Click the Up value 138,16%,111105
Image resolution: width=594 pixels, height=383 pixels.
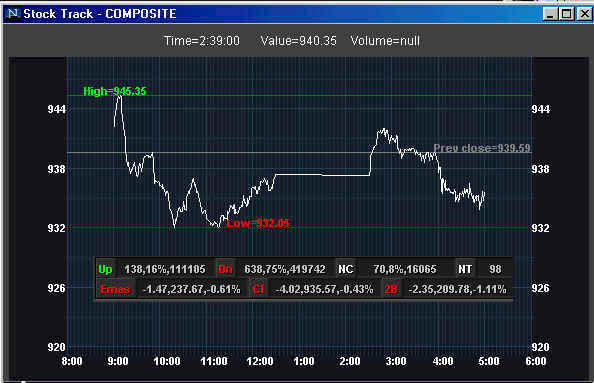click(x=165, y=269)
